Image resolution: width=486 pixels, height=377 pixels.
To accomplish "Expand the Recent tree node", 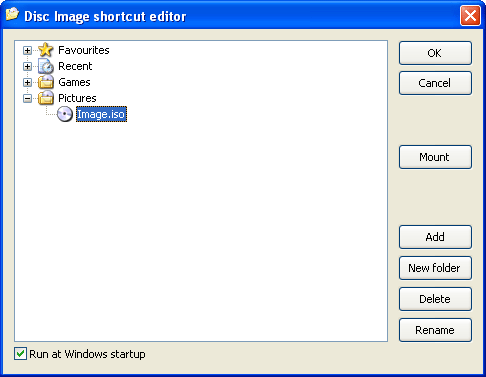I will [27, 66].
